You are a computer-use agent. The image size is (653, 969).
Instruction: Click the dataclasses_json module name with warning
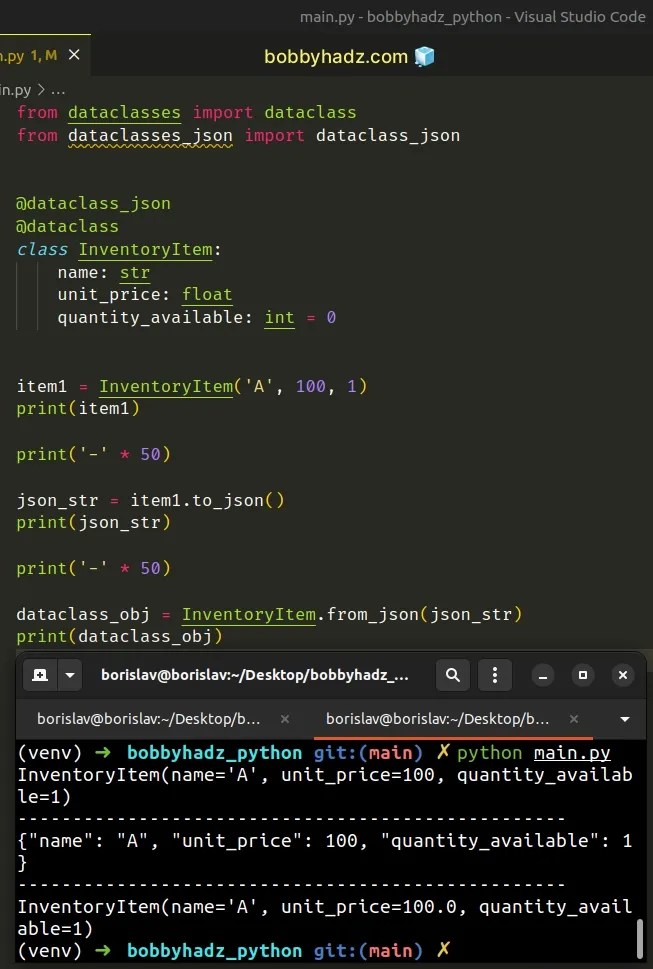click(x=150, y=135)
